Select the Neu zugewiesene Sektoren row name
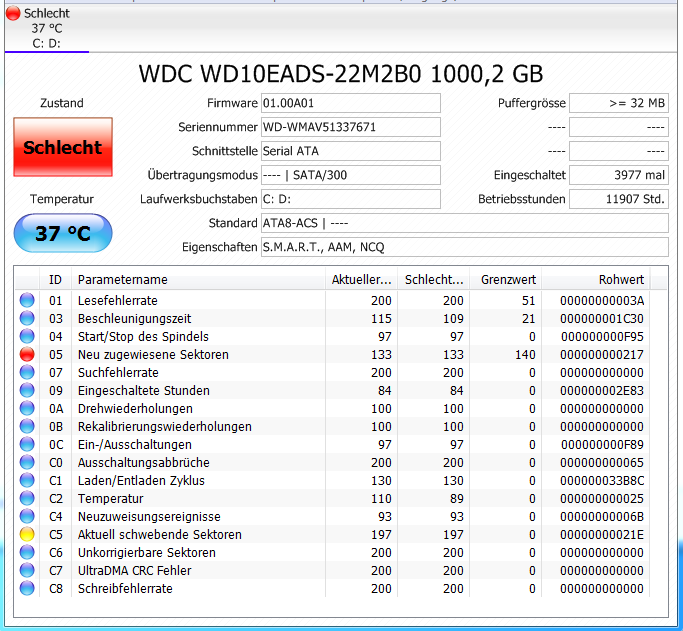 (x=153, y=354)
